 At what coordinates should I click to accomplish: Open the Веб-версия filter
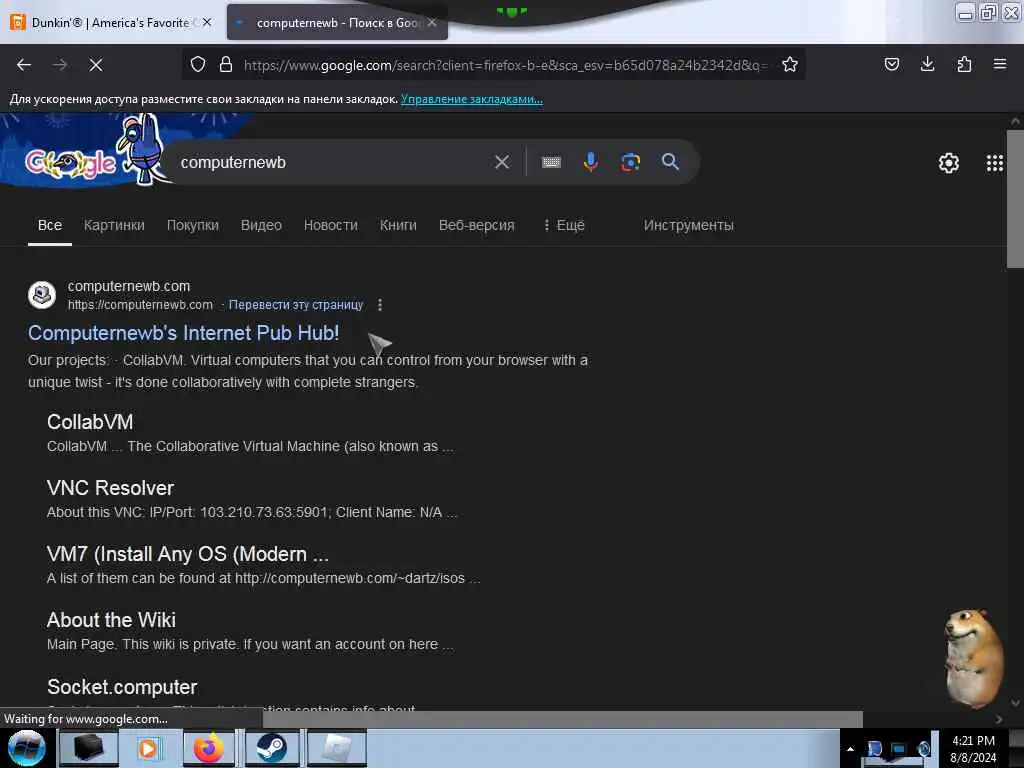(x=477, y=225)
